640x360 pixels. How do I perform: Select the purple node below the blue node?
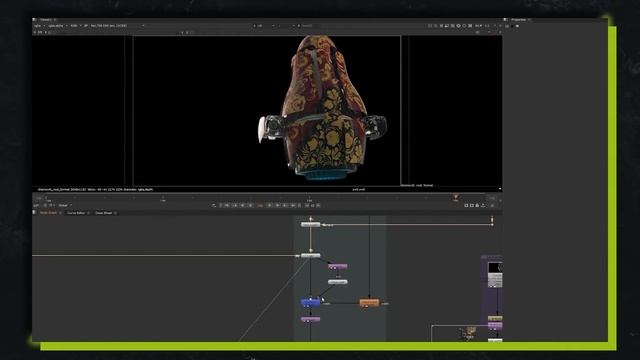[310, 319]
